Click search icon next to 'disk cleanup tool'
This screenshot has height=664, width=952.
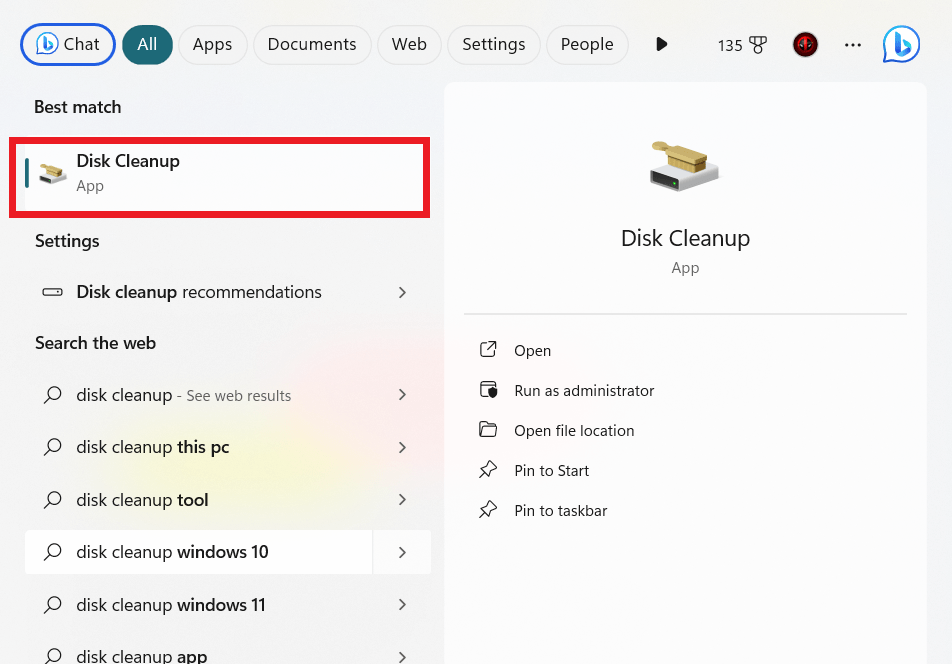[x=53, y=500]
